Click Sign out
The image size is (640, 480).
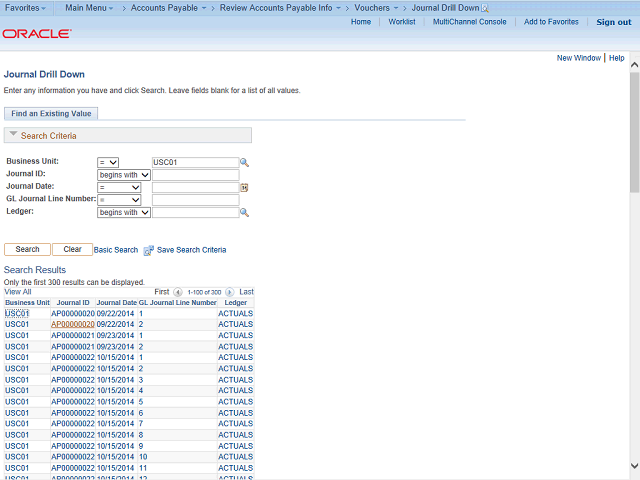coord(613,22)
